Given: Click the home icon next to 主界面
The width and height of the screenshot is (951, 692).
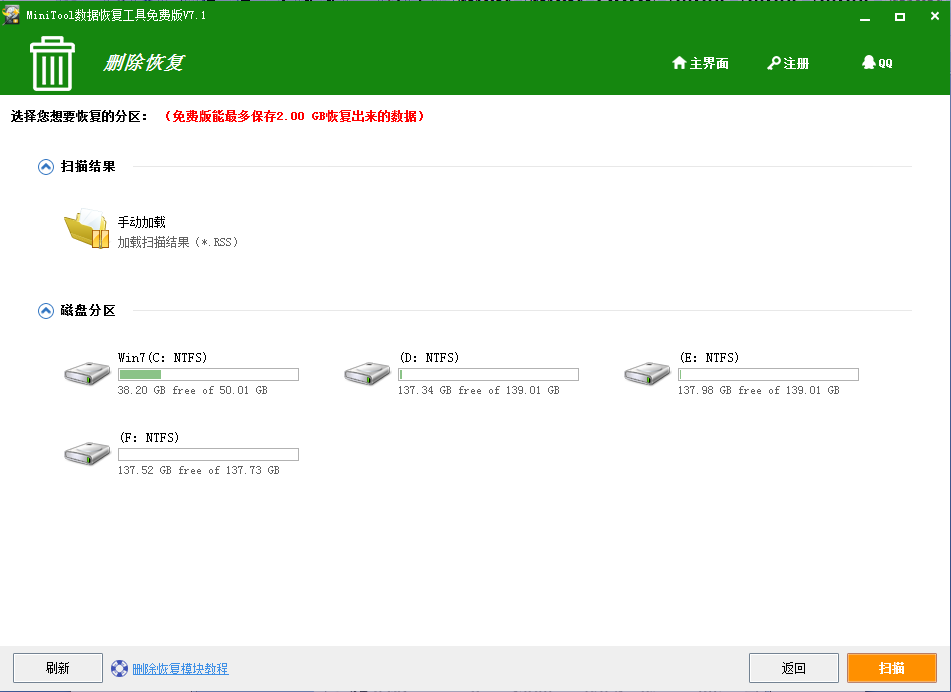Looking at the screenshot, I should [x=679, y=62].
